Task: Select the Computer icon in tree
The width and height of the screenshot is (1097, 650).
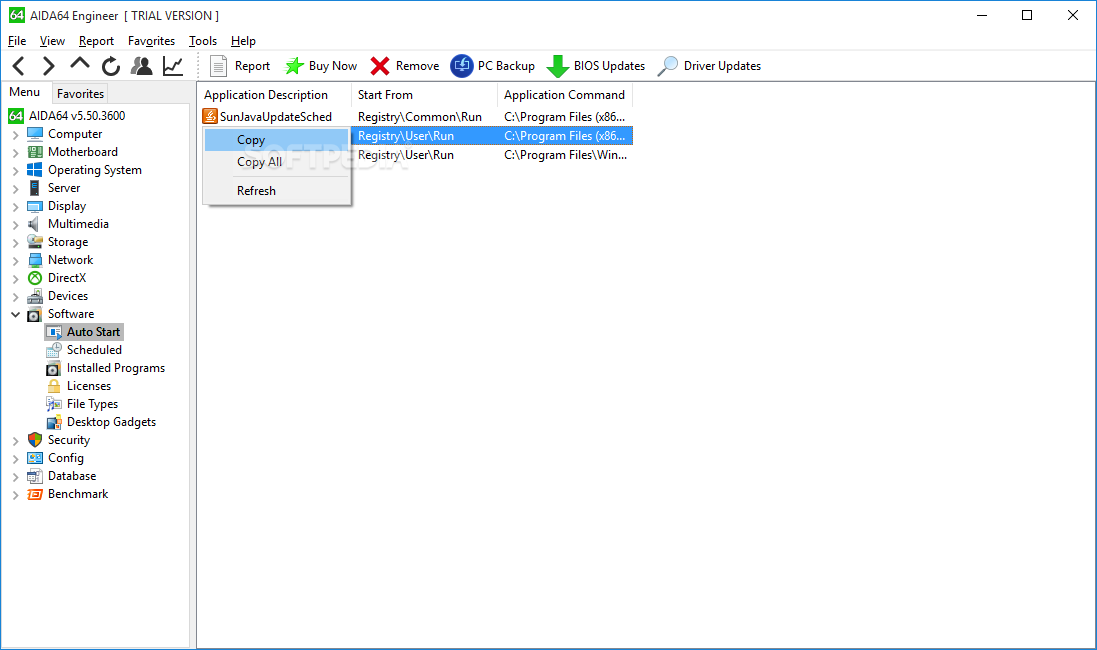Action: click(x=34, y=134)
